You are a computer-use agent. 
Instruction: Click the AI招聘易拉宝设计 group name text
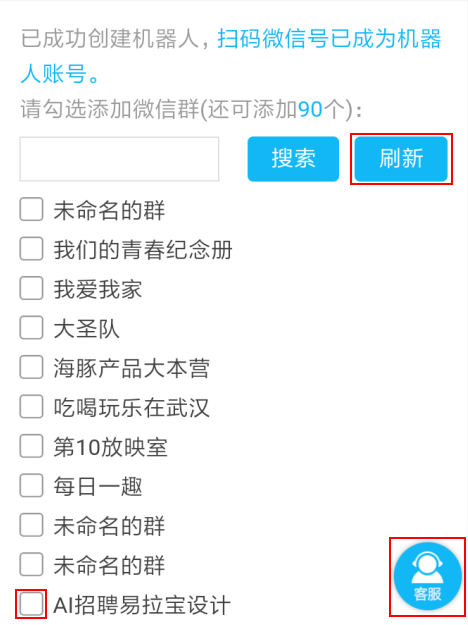[142, 605]
